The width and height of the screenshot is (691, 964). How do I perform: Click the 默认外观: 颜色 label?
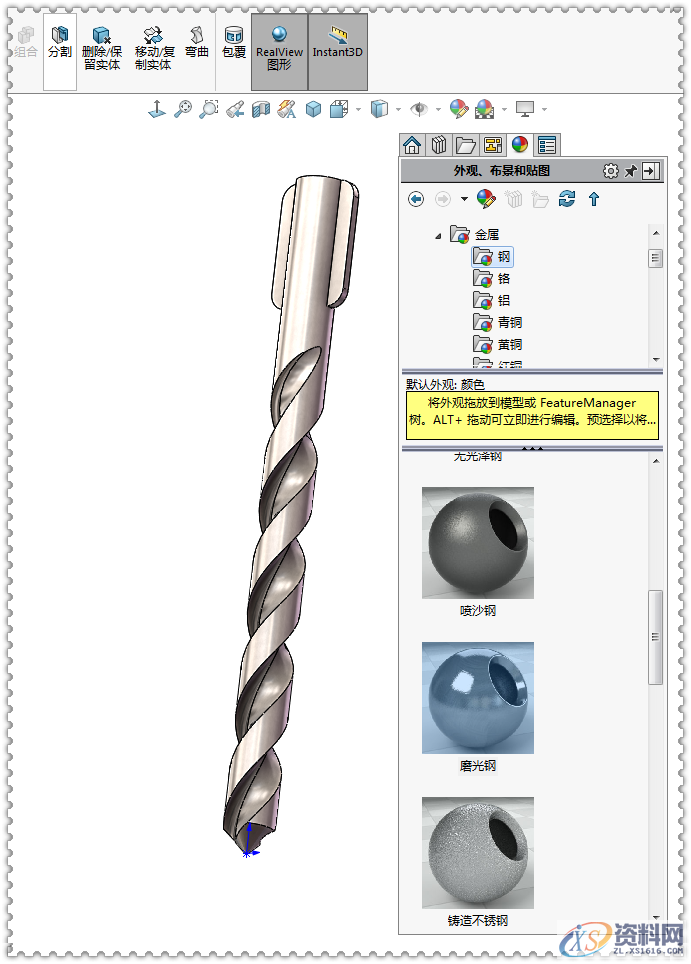[446, 385]
